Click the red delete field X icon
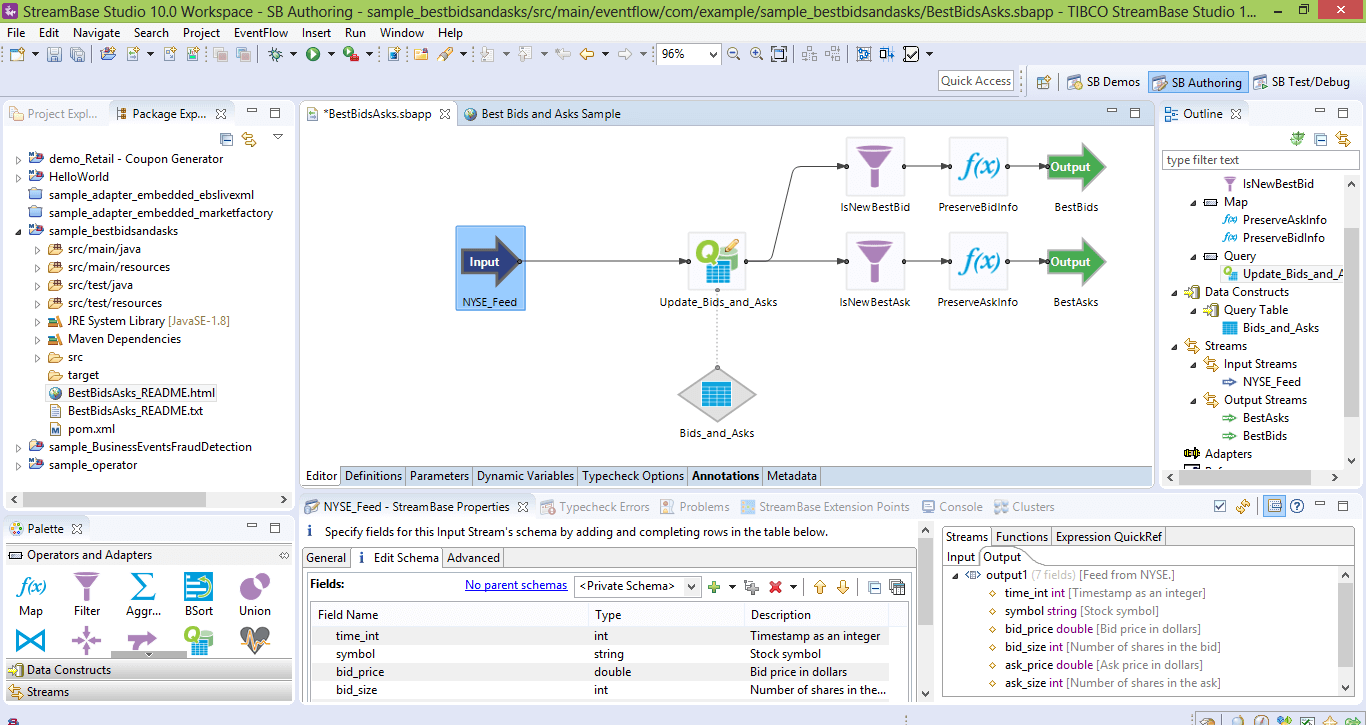The width and height of the screenshot is (1366, 725). (774, 587)
